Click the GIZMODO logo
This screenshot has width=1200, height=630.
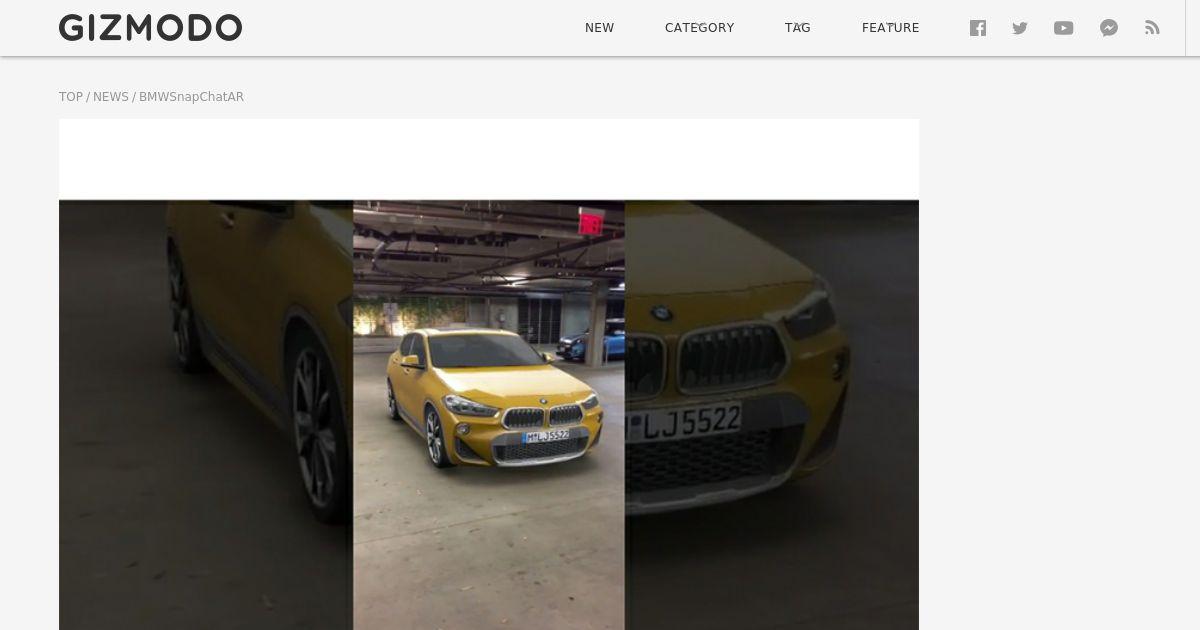[150, 28]
